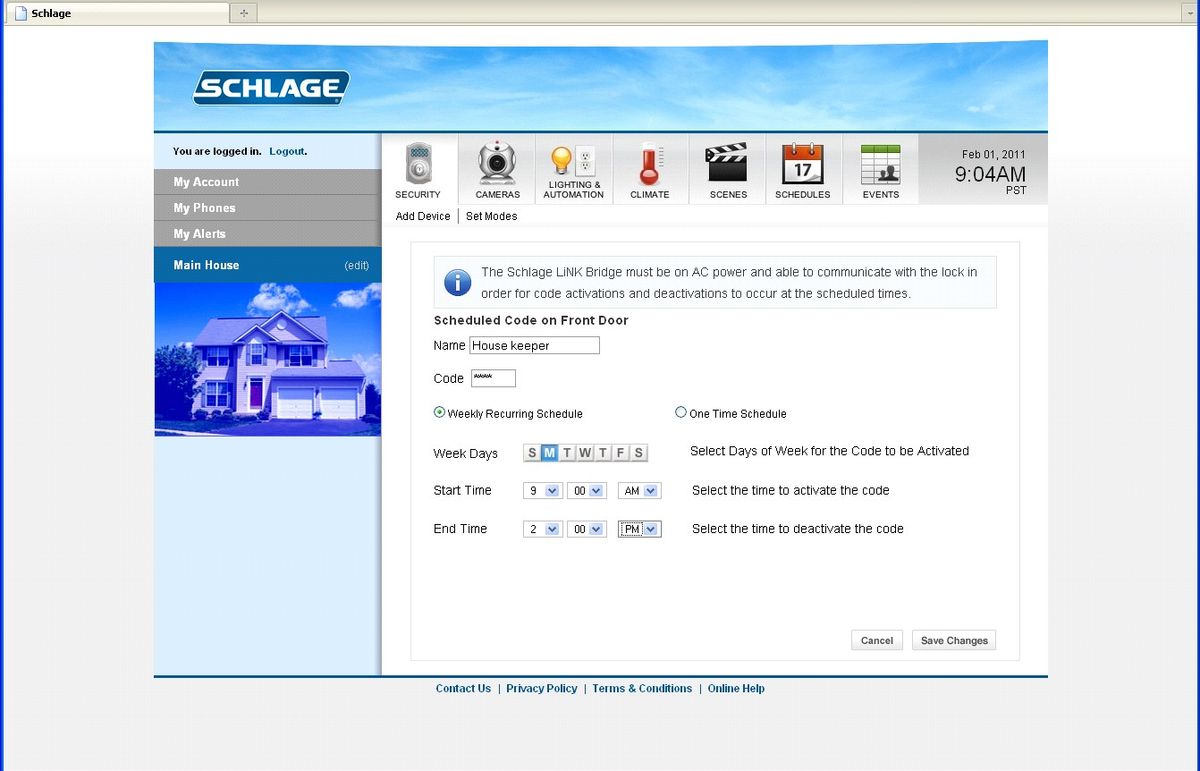
Task: Select the Schlage browser tab
Action: (115, 13)
